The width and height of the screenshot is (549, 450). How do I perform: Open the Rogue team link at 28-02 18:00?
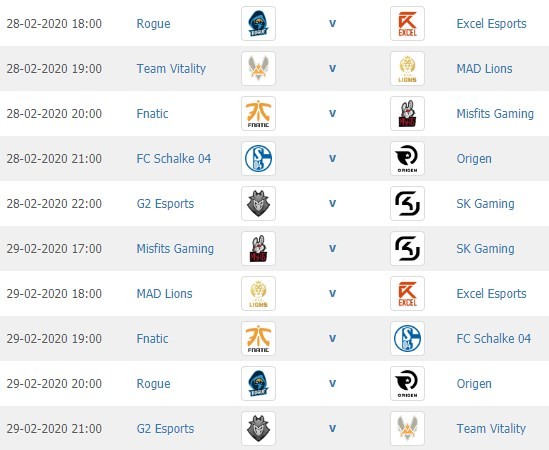pos(153,24)
